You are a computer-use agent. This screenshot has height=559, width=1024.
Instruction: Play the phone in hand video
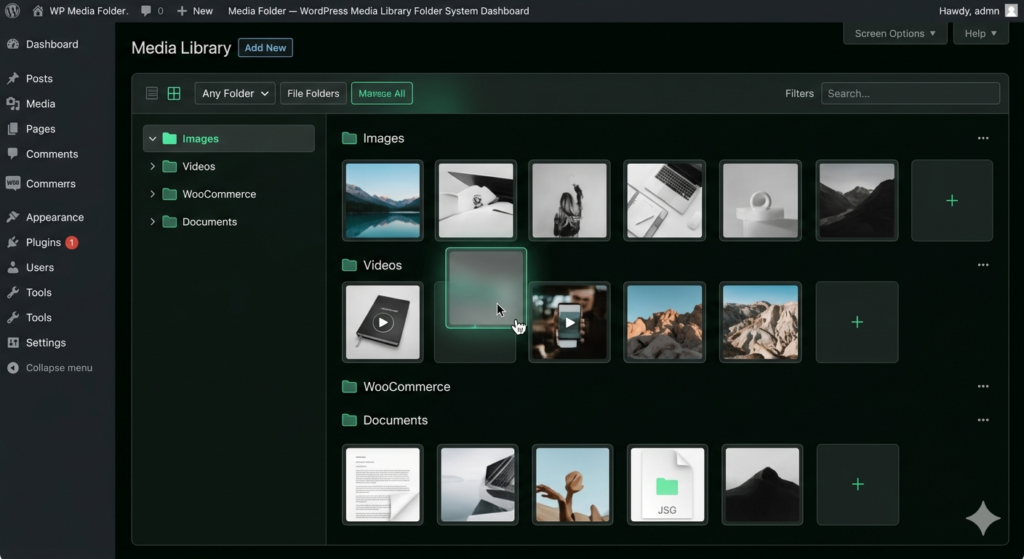click(x=569, y=322)
